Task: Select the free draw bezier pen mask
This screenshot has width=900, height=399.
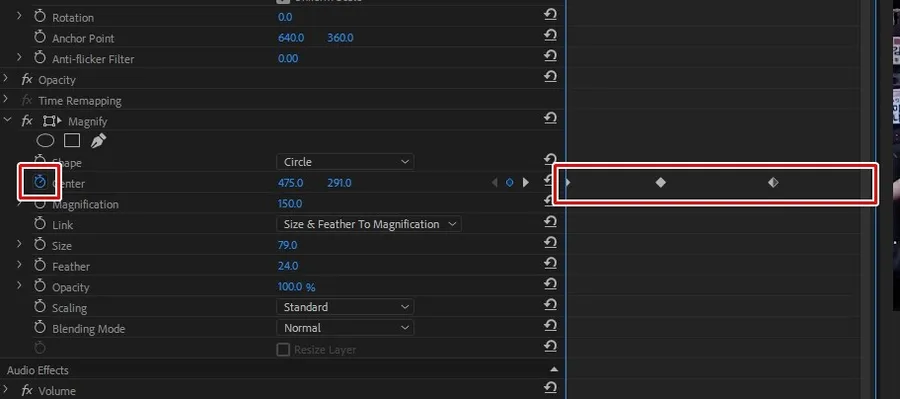Action: 98,141
